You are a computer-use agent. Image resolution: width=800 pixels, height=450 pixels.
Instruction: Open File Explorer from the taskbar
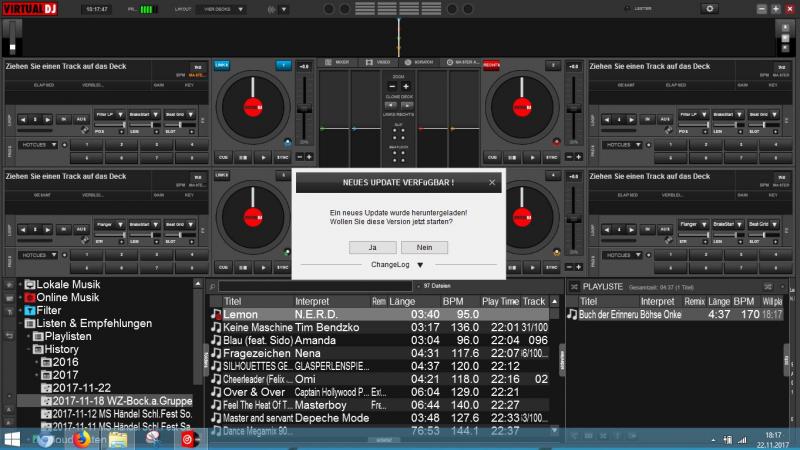tap(117, 439)
